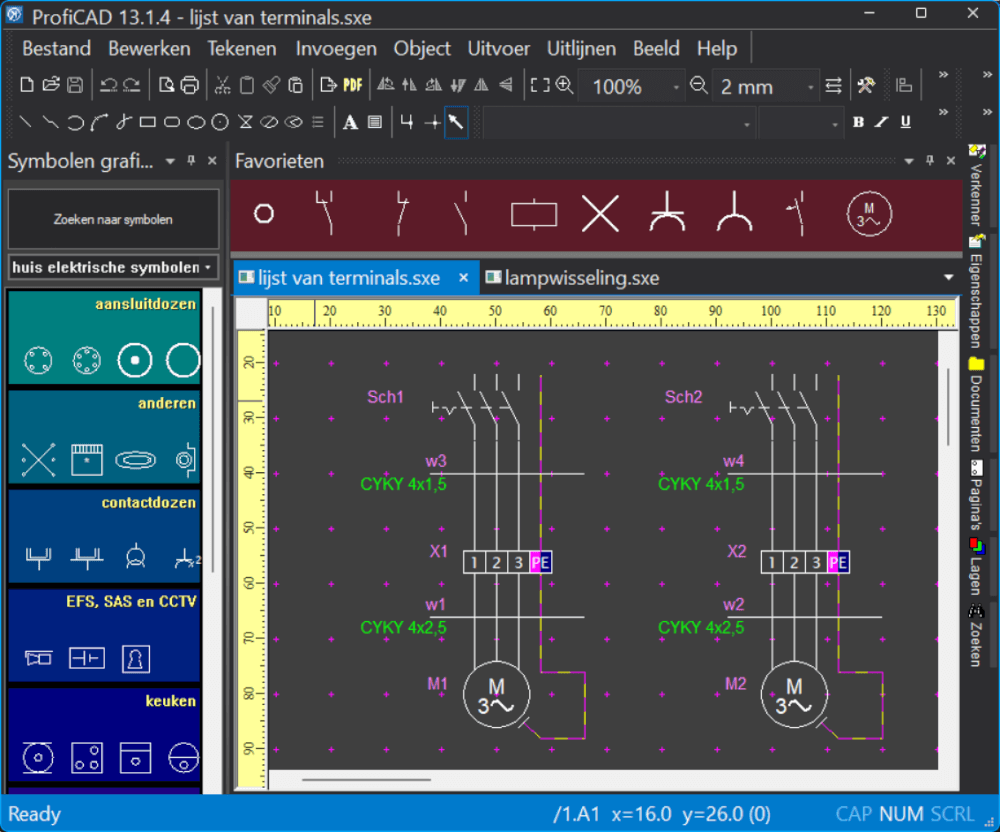Select the rounded rectangle tool
Viewport: 1000px width, 832px height.
click(x=172, y=122)
